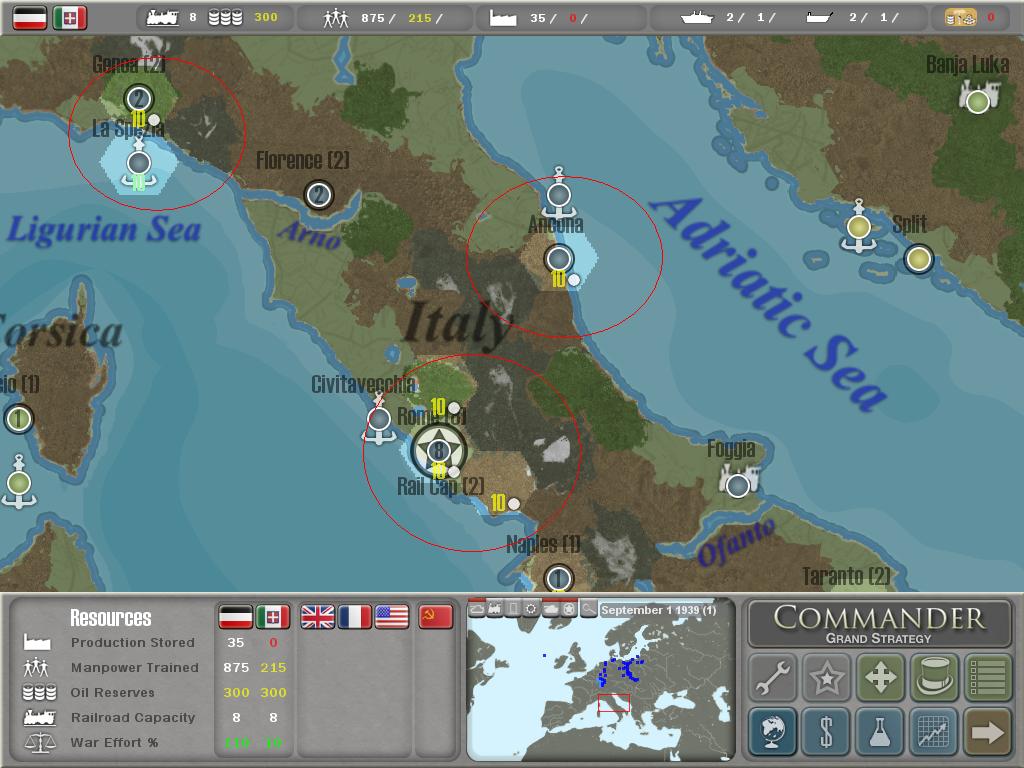Open the dollar sign purchase button

(826, 731)
